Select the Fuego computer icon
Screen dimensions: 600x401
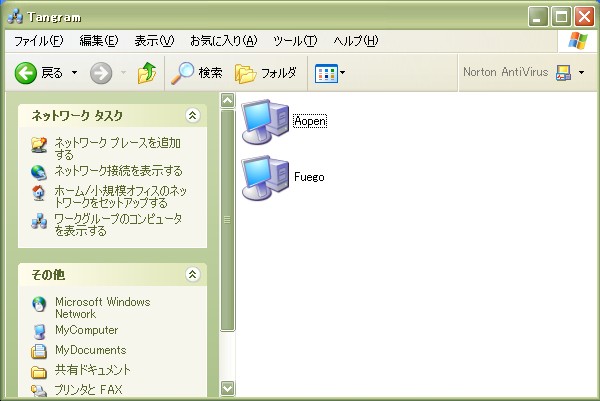pyautogui.click(x=265, y=178)
